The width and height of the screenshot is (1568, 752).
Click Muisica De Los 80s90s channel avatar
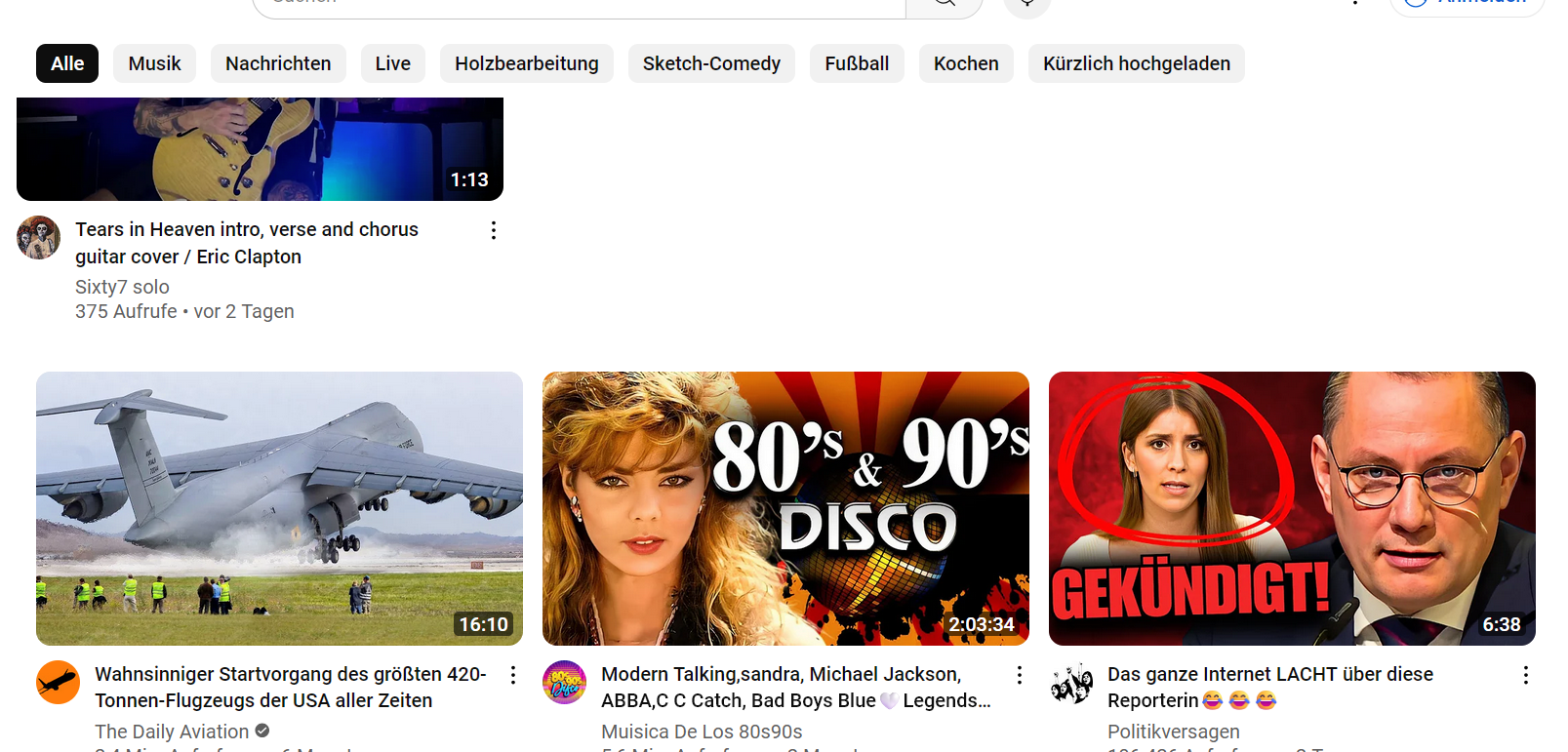pos(564,682)
